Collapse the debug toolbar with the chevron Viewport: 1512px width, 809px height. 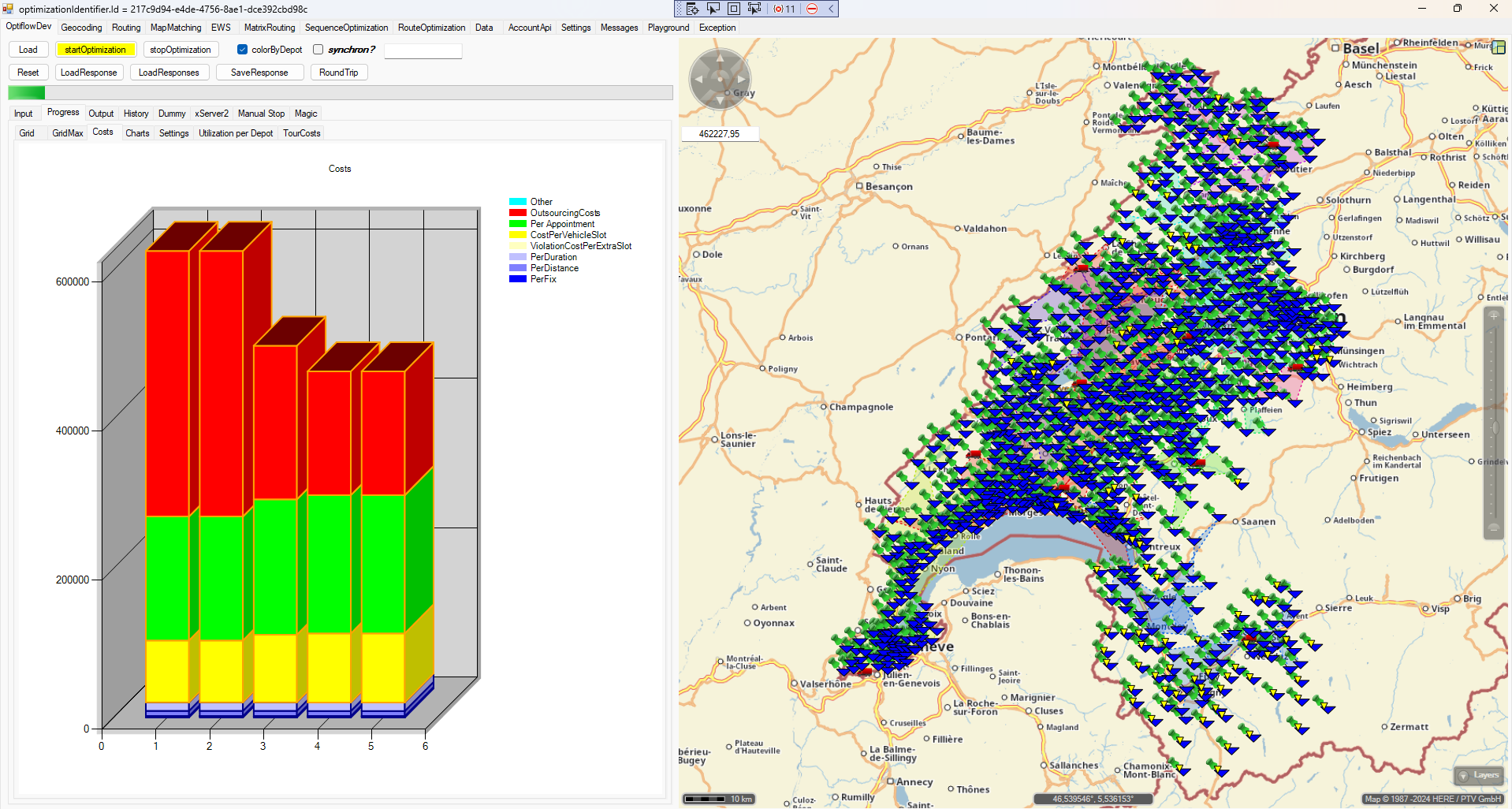pyautogui.click(x=831, y=9)
